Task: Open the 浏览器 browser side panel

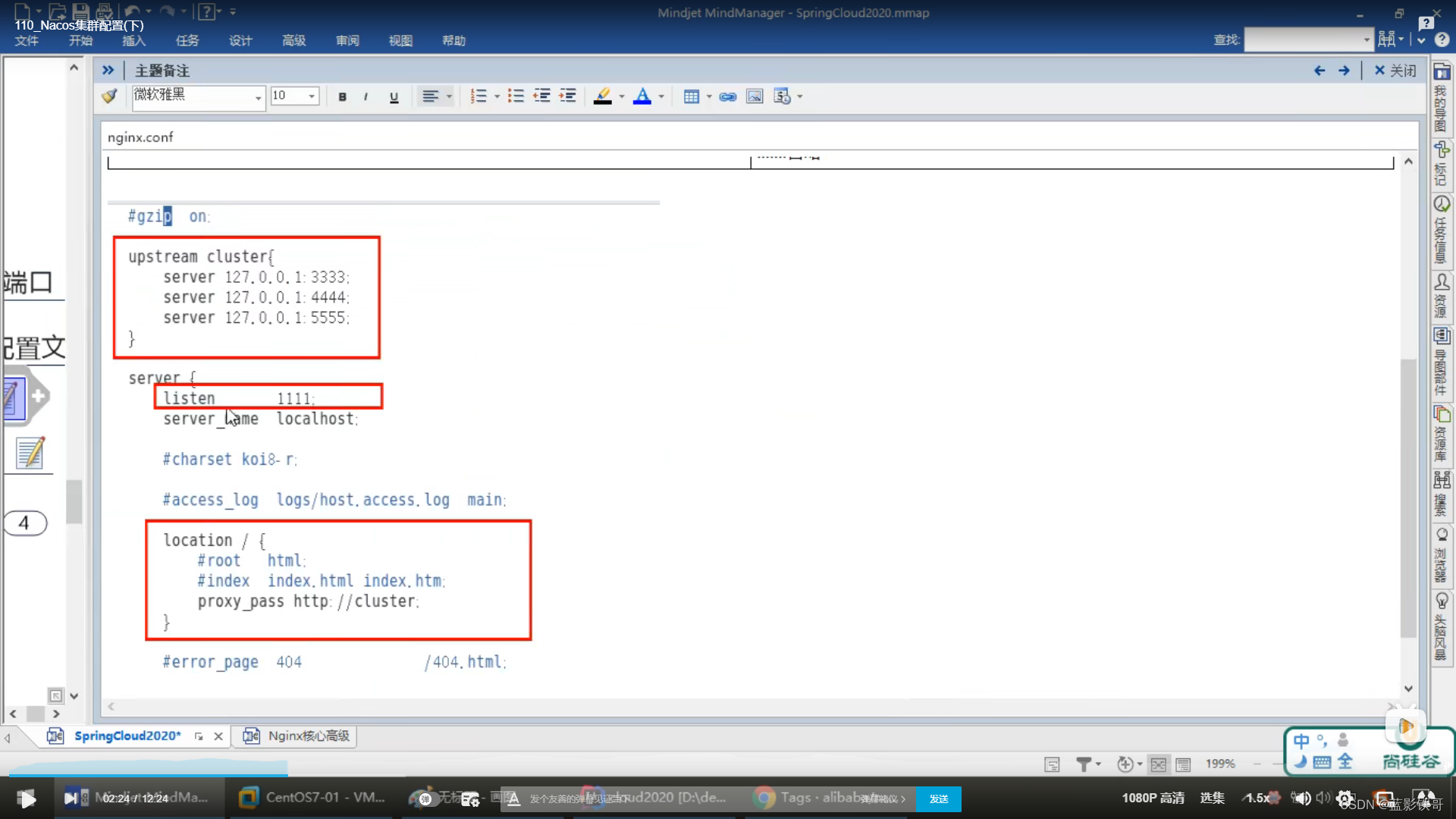Action: [x=1442, y=555]
